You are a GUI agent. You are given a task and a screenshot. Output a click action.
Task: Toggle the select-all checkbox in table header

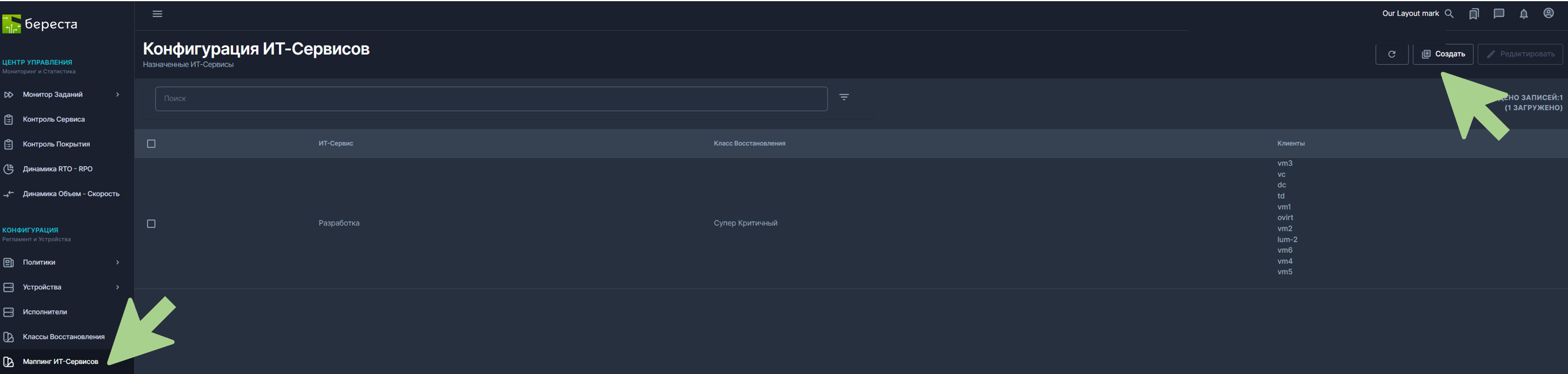(x=152, y=144)
